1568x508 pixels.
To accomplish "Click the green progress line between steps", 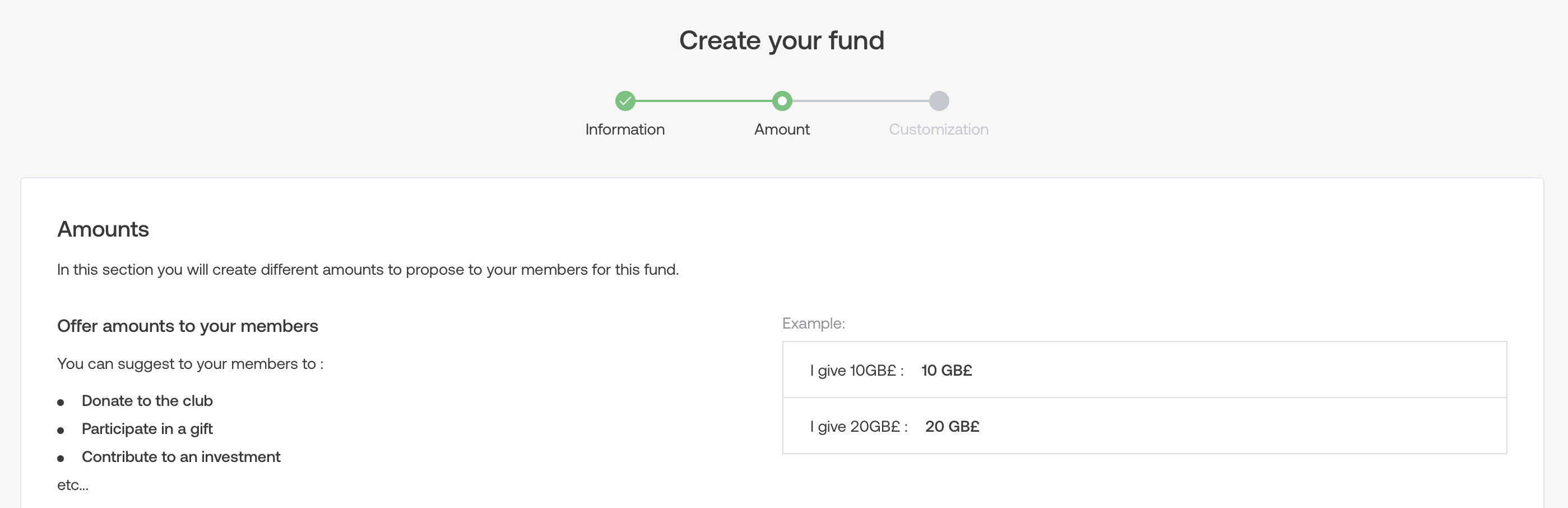I will [703, 100].
